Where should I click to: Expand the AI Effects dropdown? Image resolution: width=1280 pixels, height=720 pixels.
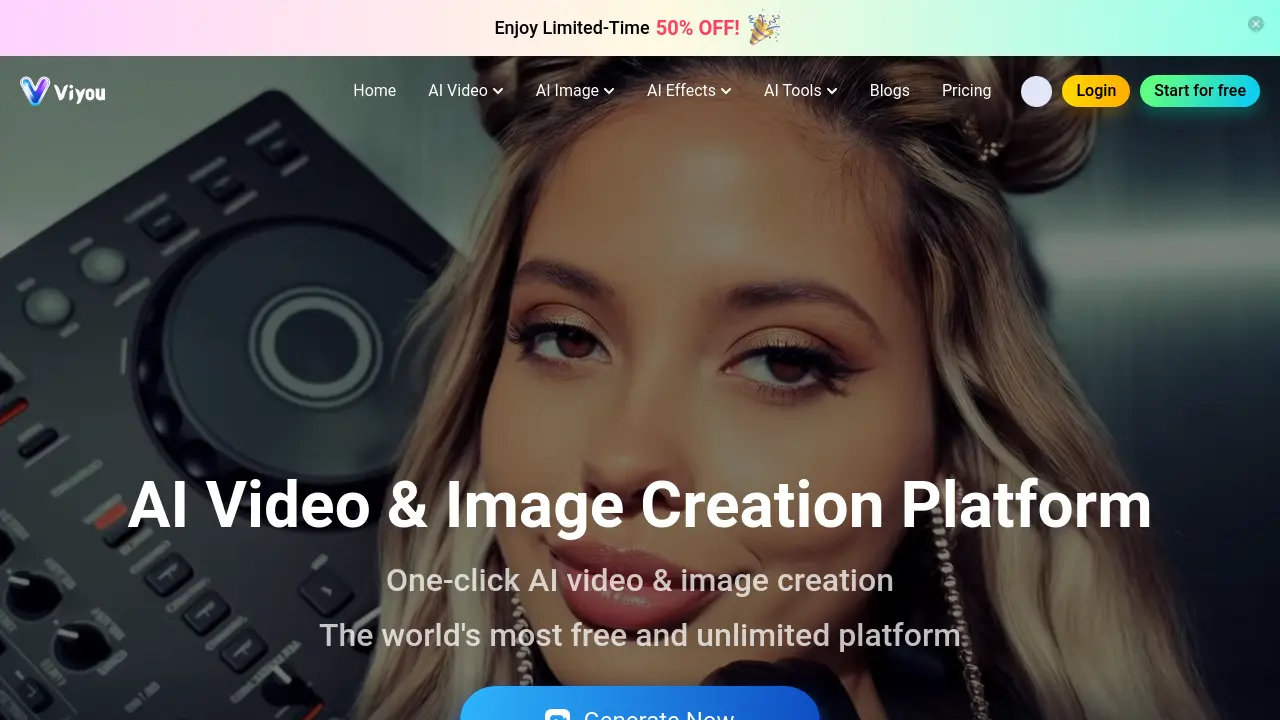pyautogui.click(x=689, y=91)
